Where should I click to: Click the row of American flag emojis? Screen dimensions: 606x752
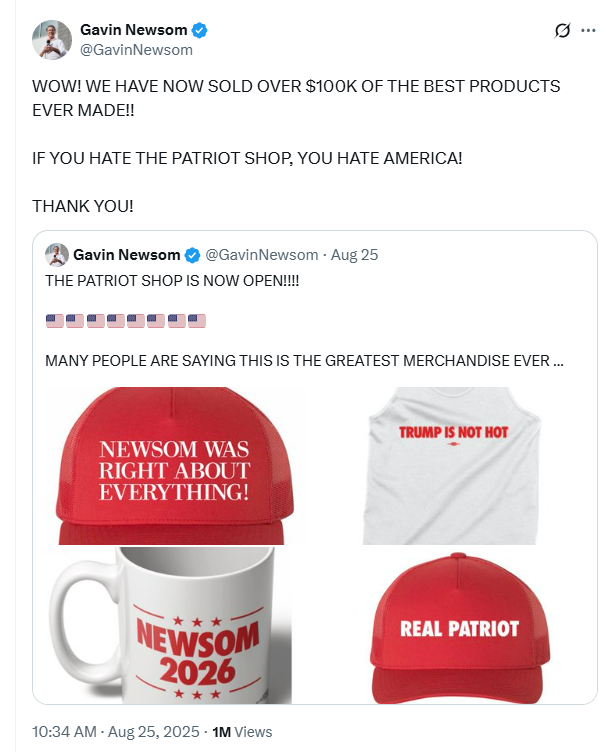pyautogui.click(x=126, y=321)
